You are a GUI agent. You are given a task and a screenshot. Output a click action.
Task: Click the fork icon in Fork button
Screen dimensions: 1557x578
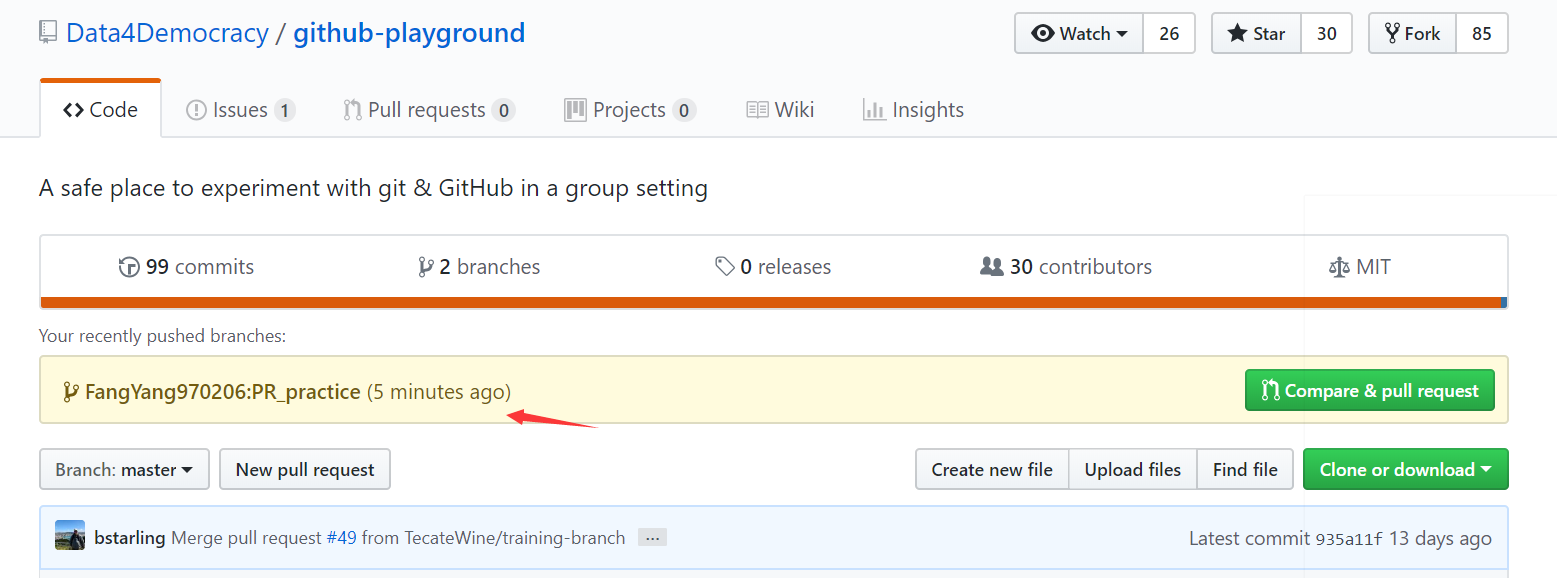1392,33
